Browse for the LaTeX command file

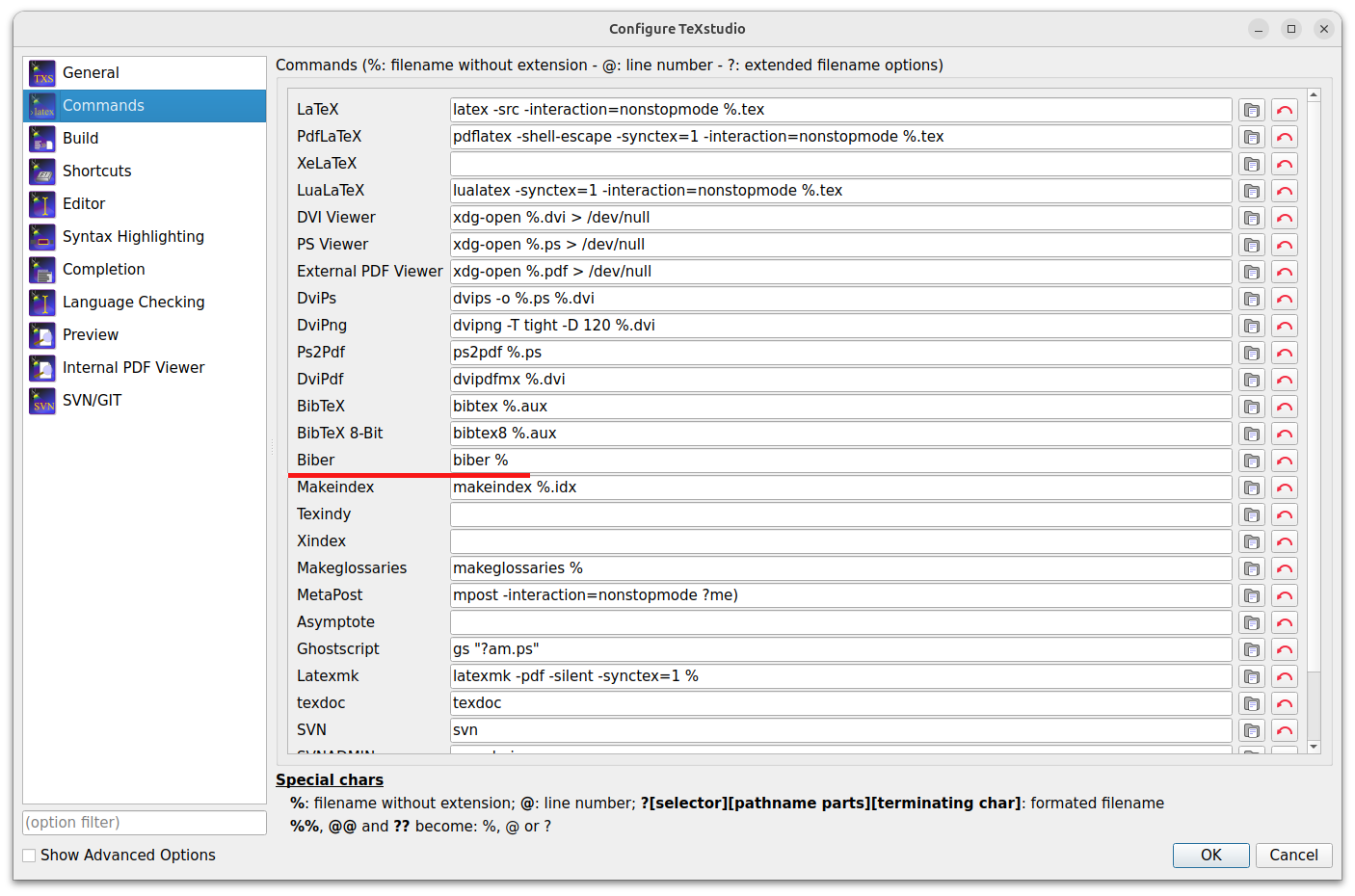click(x=1251, y=110)
